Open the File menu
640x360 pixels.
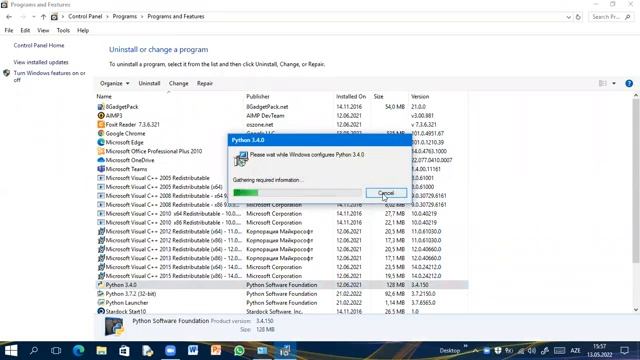click(9, 30)
